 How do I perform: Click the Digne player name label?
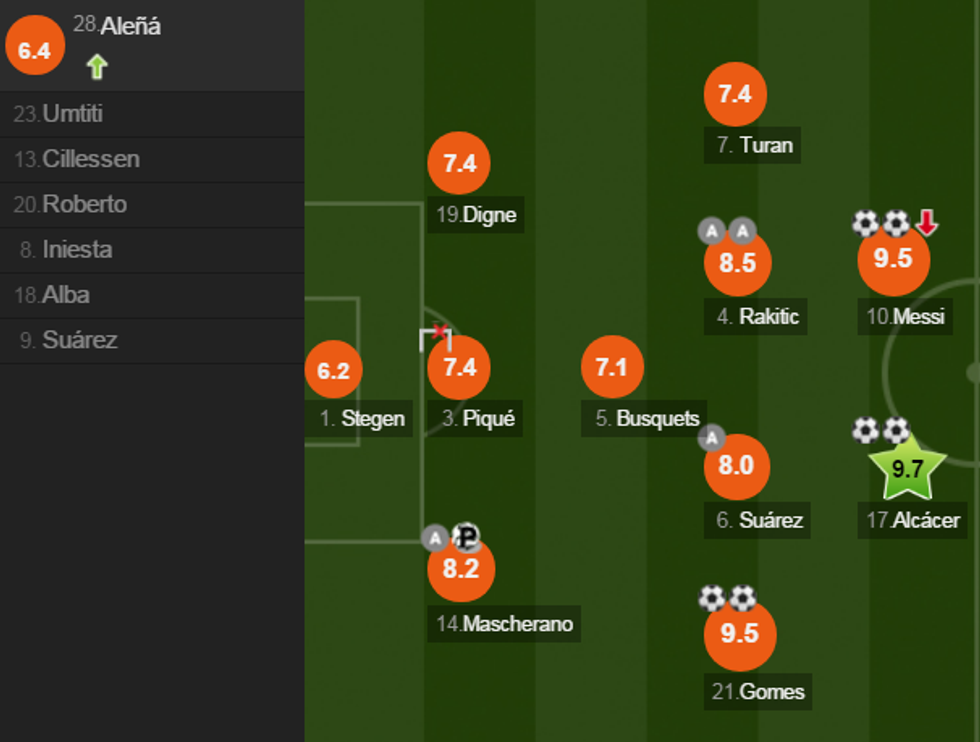tap(489, 215)
